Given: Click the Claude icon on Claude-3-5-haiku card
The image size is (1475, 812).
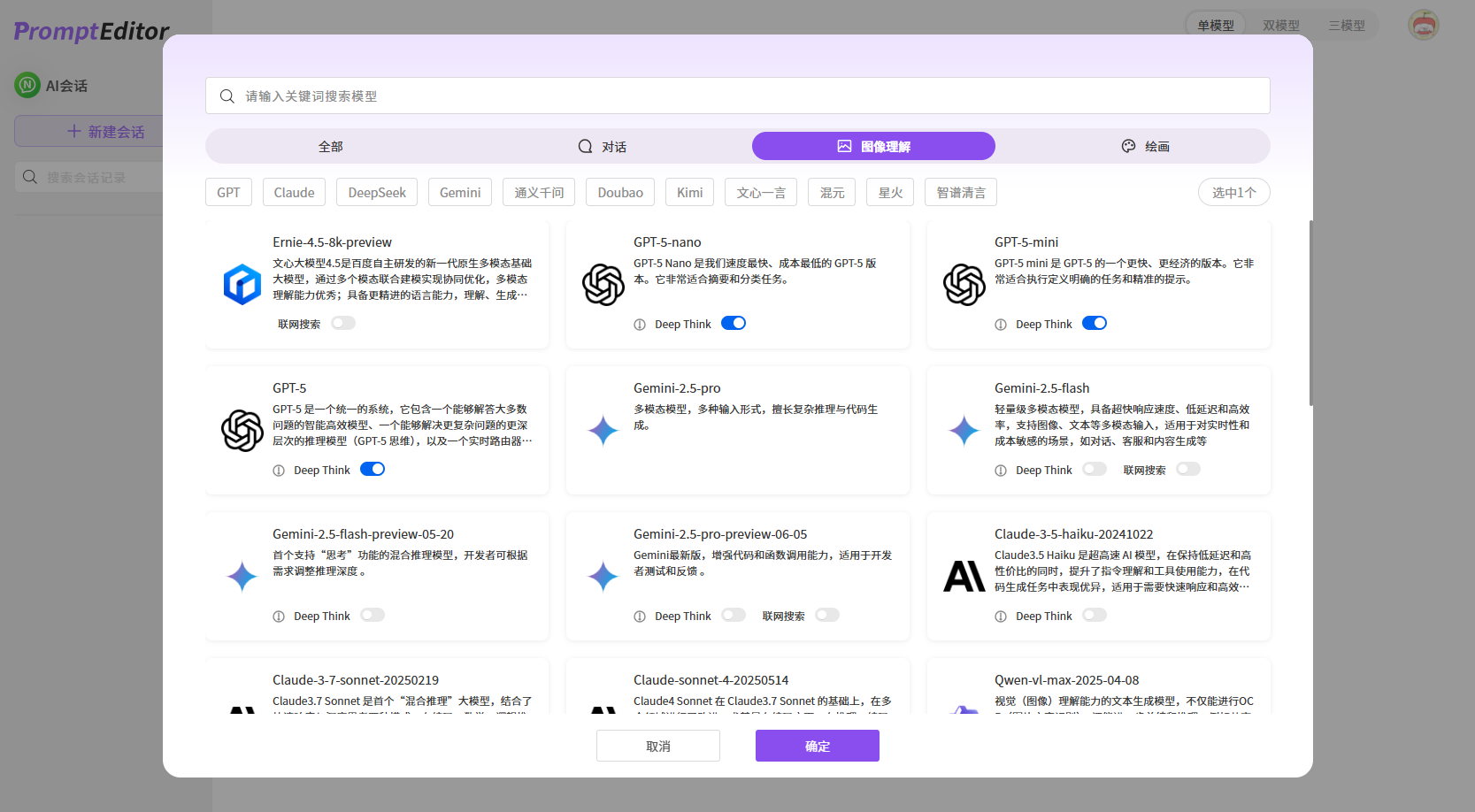Looking at the screenshot, I should point(964,577).
